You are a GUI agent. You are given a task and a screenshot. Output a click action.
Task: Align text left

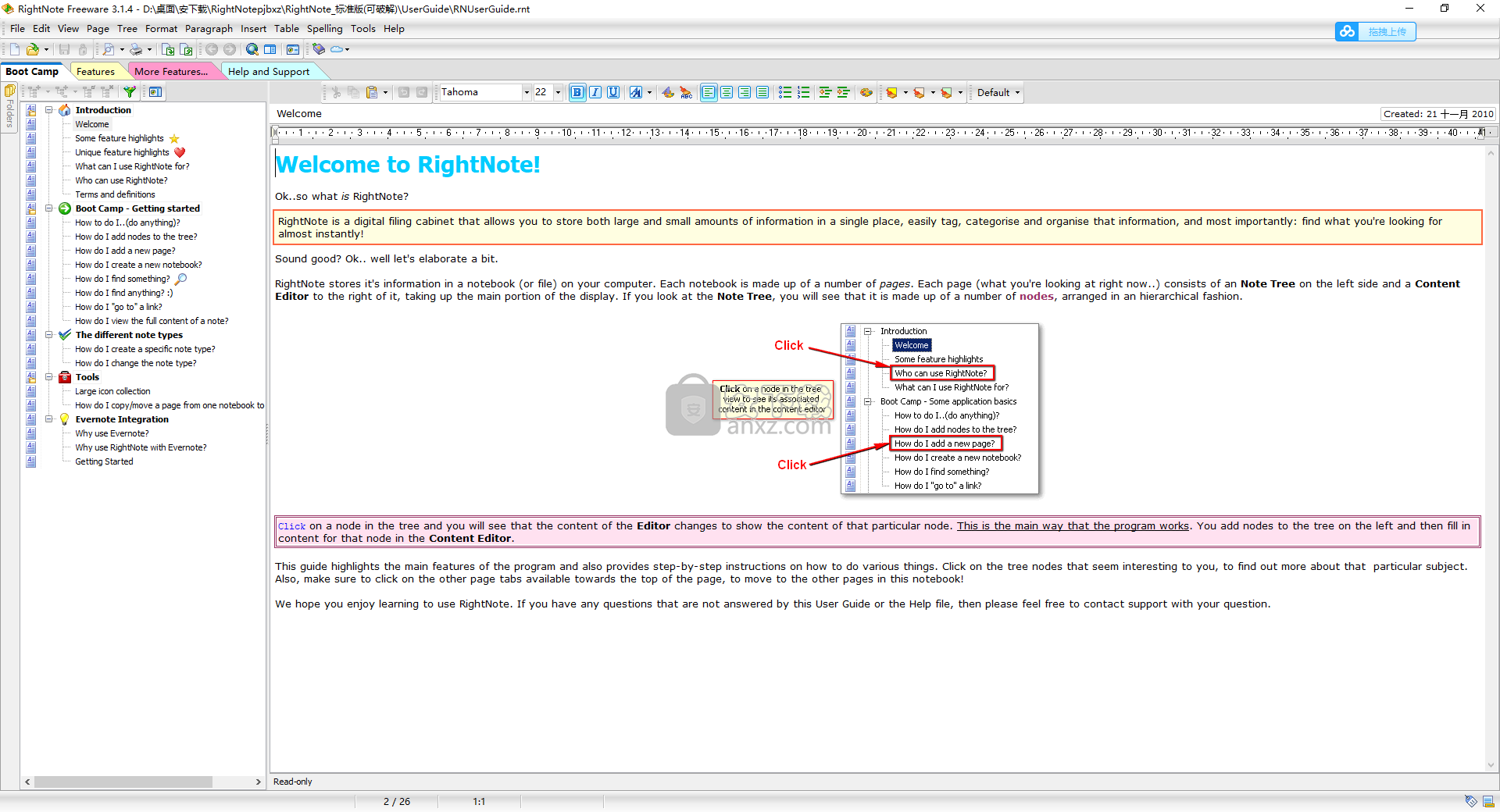[709, 92]
